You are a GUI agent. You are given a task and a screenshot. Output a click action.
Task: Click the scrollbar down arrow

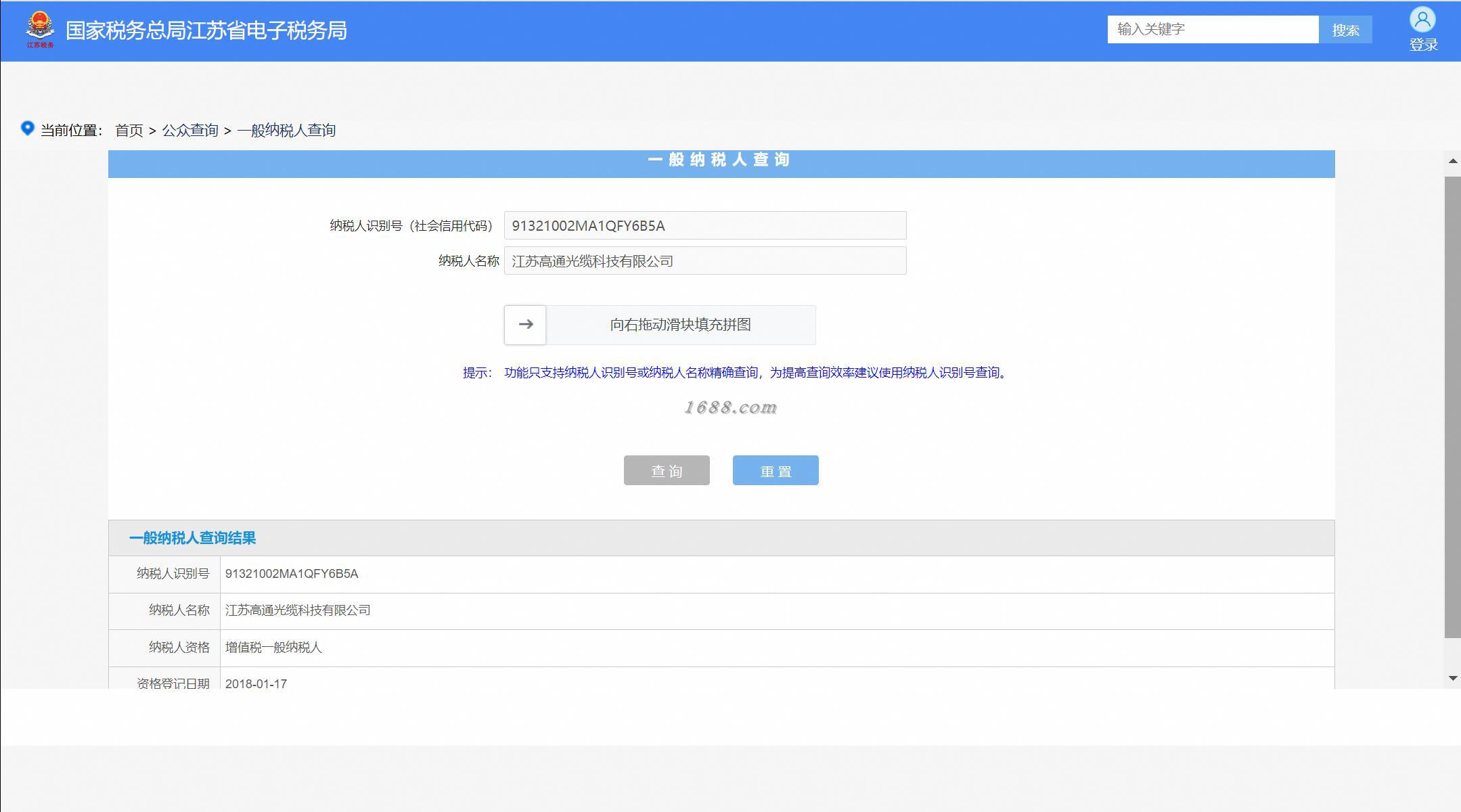pyautogui.click(x=1452, y=678)
